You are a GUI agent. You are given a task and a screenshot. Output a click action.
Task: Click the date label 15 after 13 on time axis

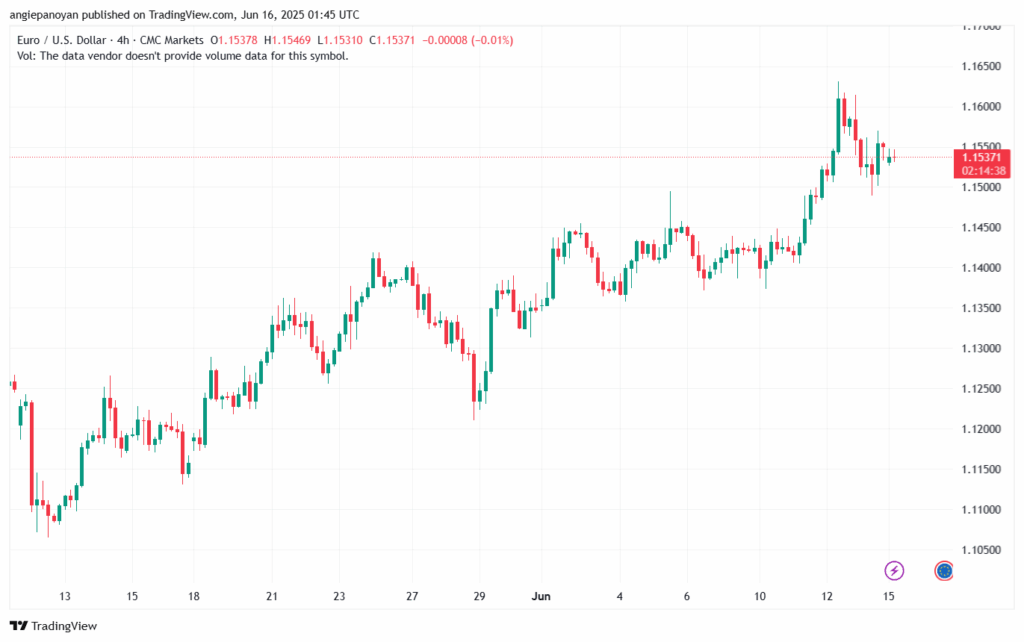click(x=132, y=596)
